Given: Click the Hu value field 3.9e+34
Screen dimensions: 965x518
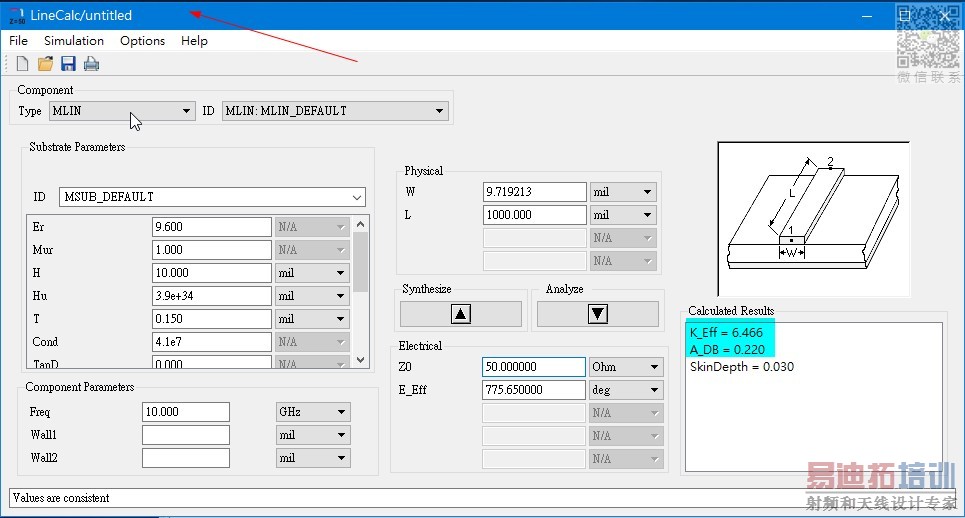Looking at the screenshot, I should [x=211, y=296].
